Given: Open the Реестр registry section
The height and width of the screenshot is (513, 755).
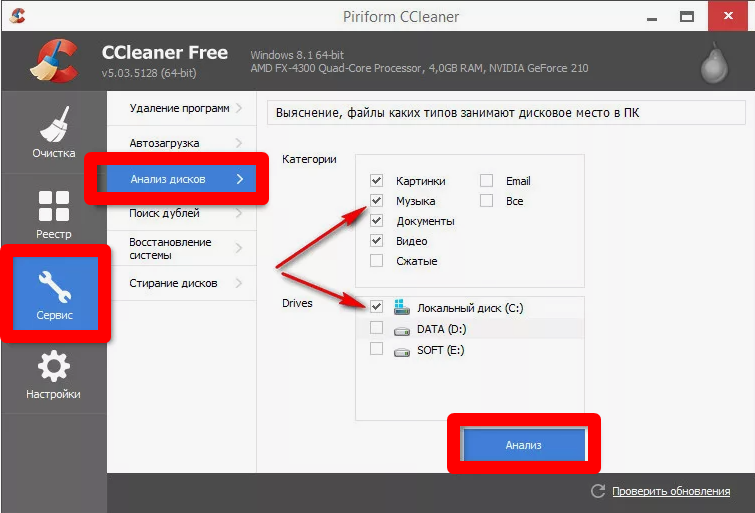Looking at the screenshot, I should [x=53, y=215].
